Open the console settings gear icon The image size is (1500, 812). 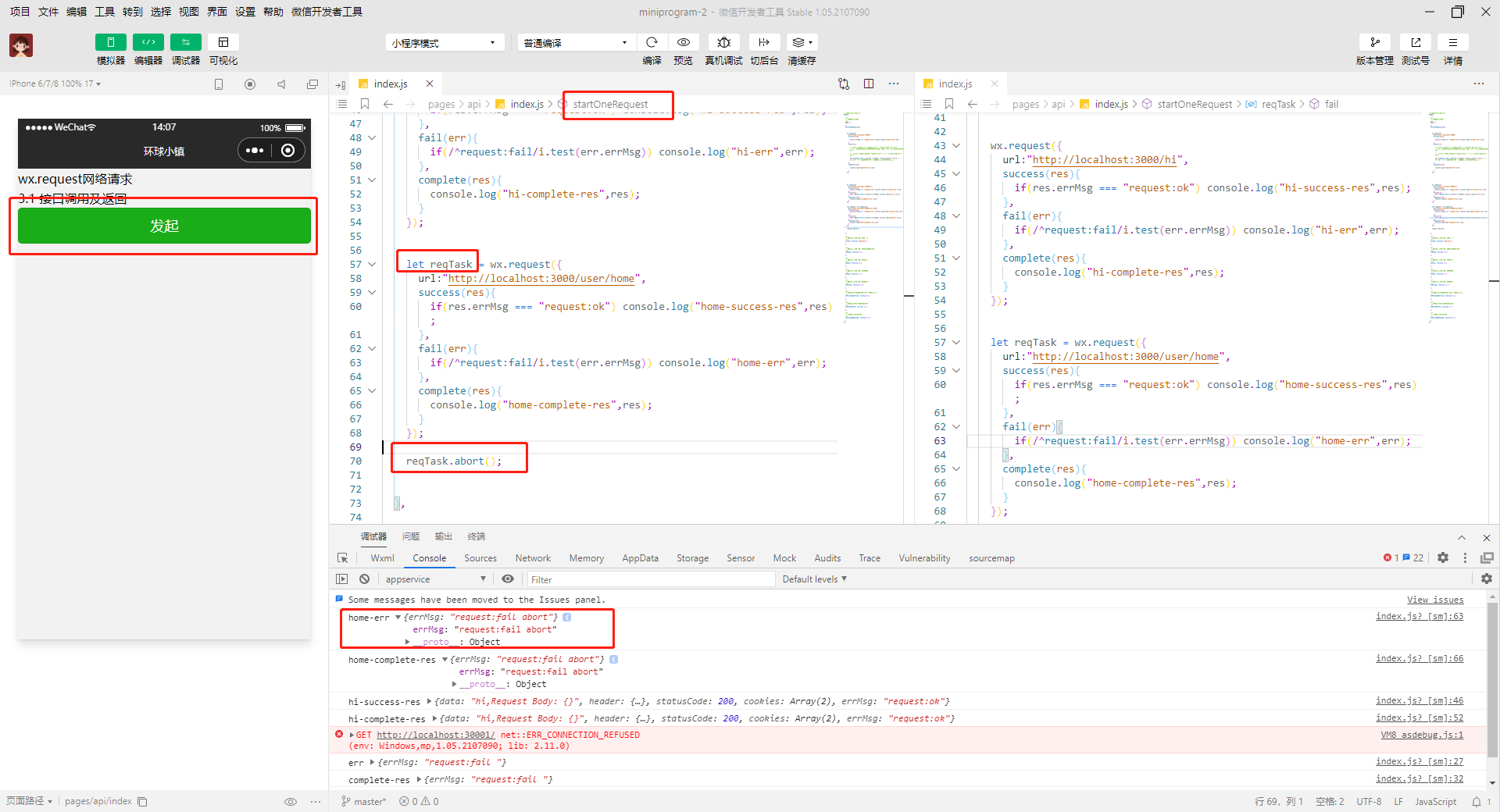pyautogui.click(x=1487, y=579)
